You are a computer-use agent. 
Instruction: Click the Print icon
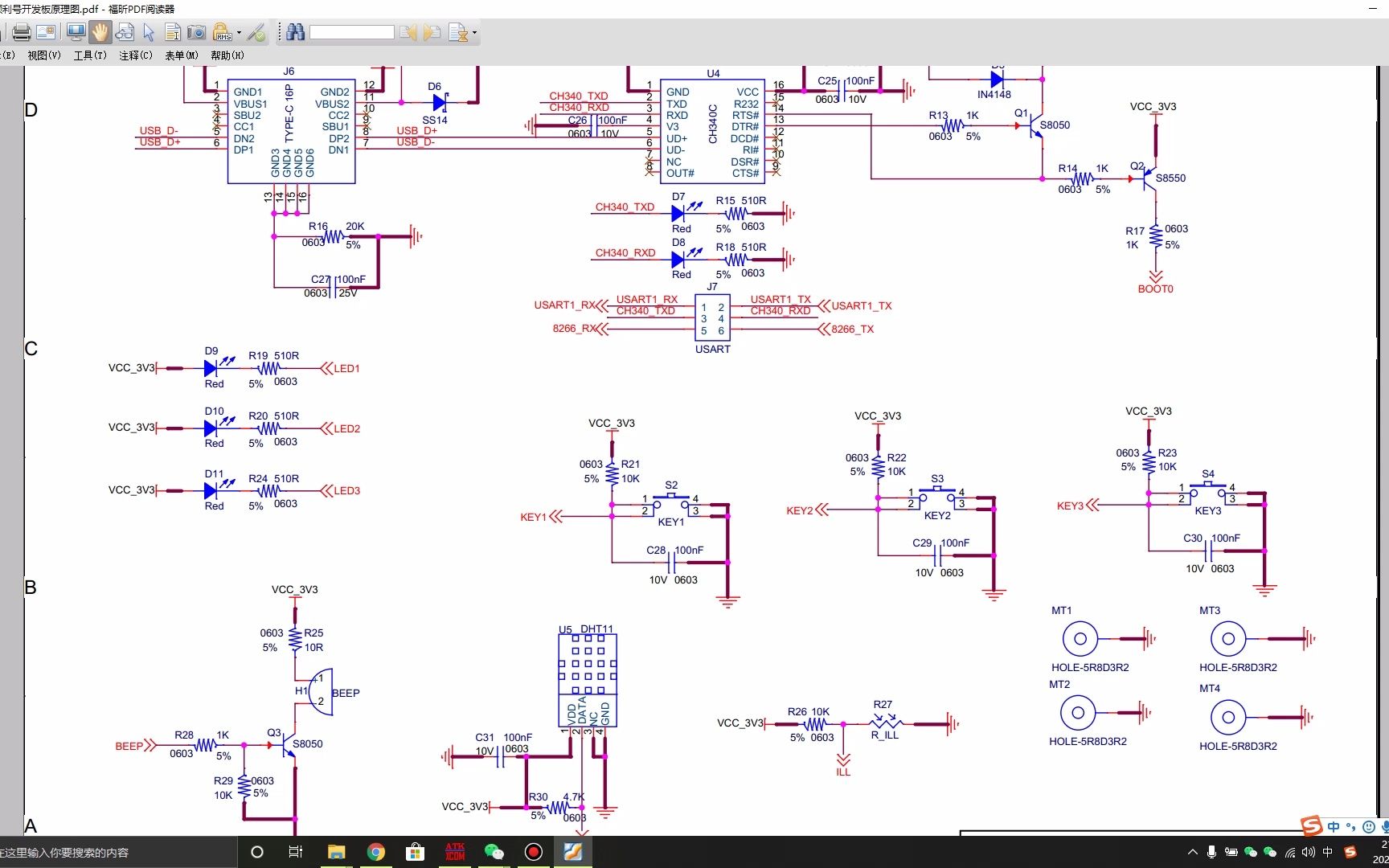pyautogui.click(x=22, y=33)
